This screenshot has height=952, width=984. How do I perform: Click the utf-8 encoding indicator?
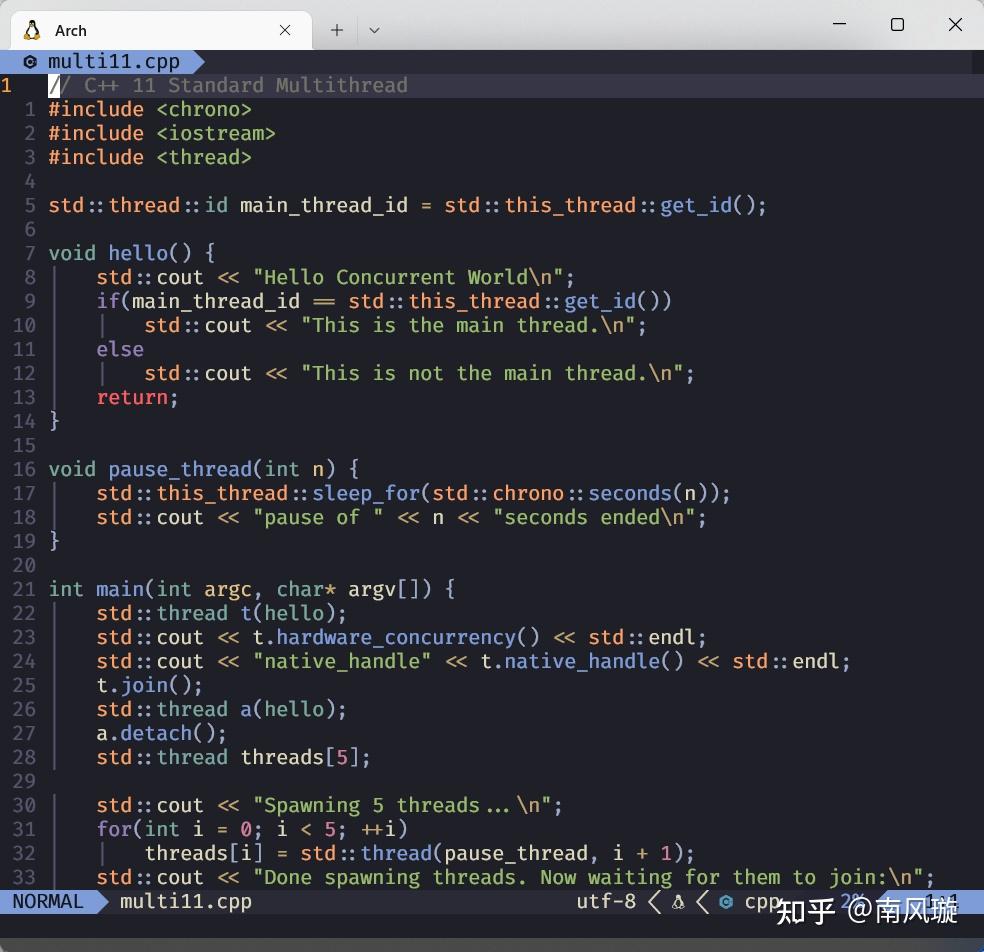[x=605, y=901]
